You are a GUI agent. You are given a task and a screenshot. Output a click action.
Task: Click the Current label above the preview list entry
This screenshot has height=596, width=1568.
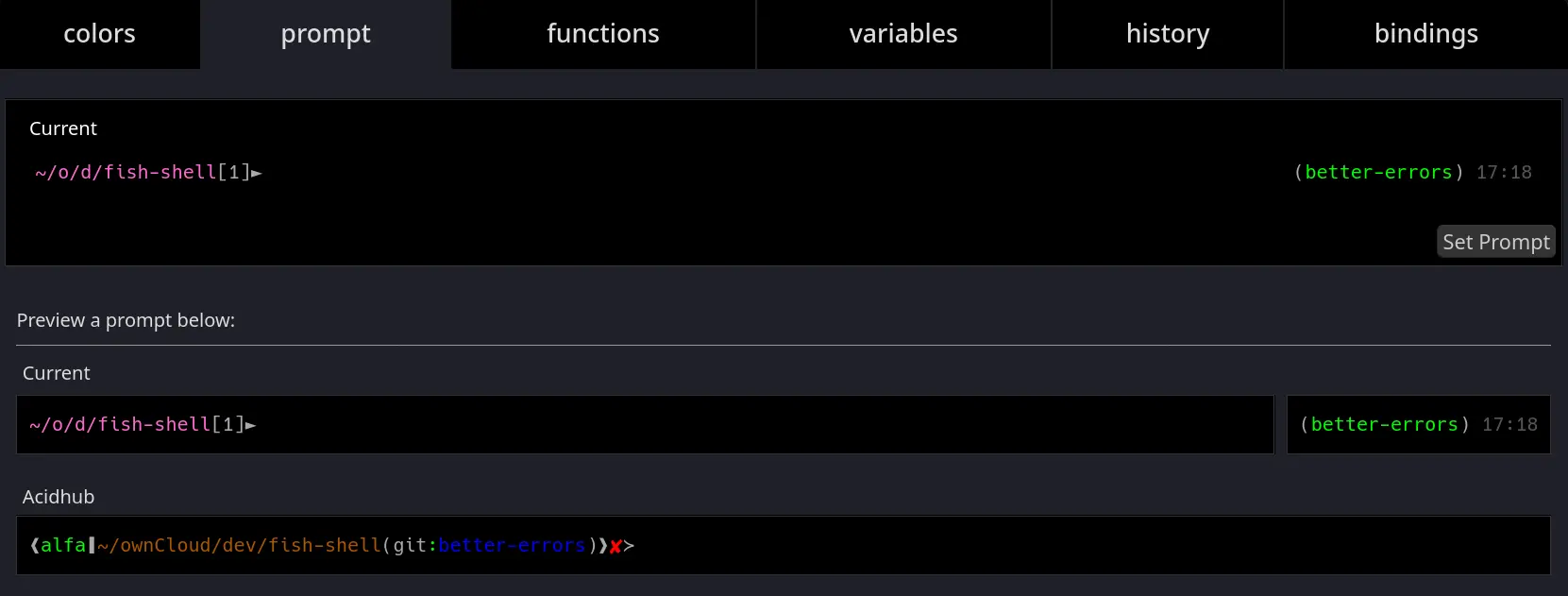click(x=57, y=373)
